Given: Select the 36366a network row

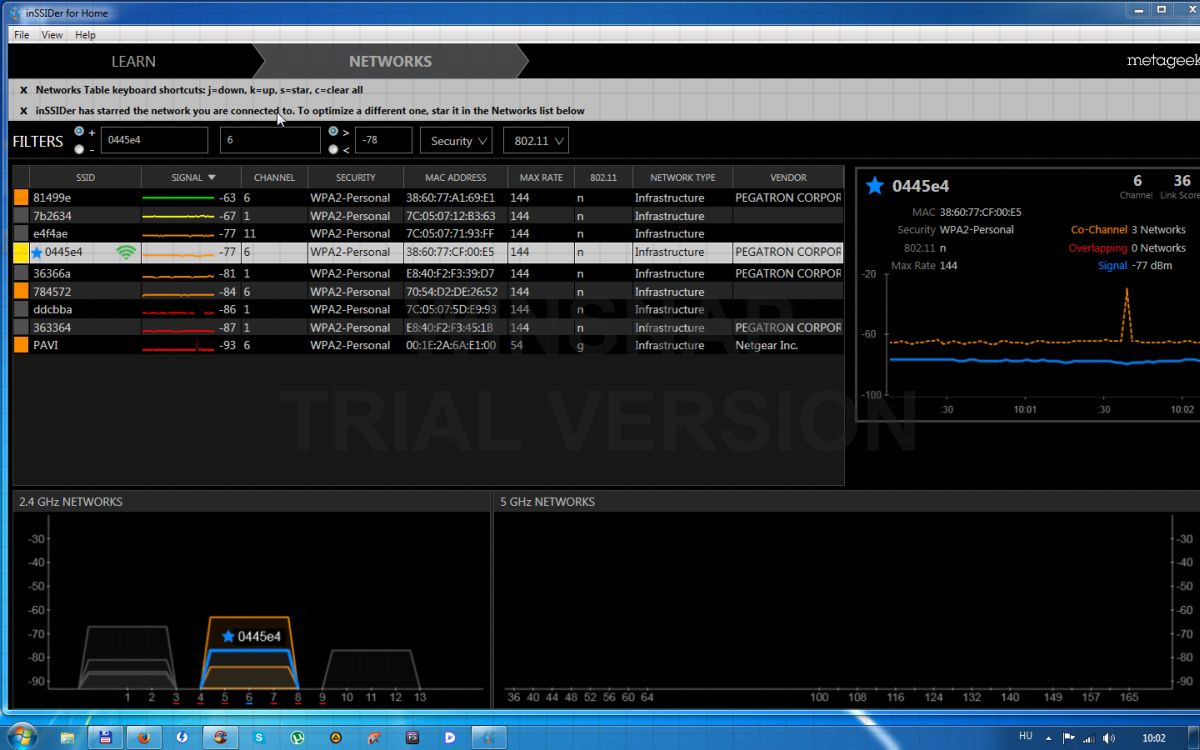Looking at the screenshot, I should pyautogui.click(x=428, y=273).
